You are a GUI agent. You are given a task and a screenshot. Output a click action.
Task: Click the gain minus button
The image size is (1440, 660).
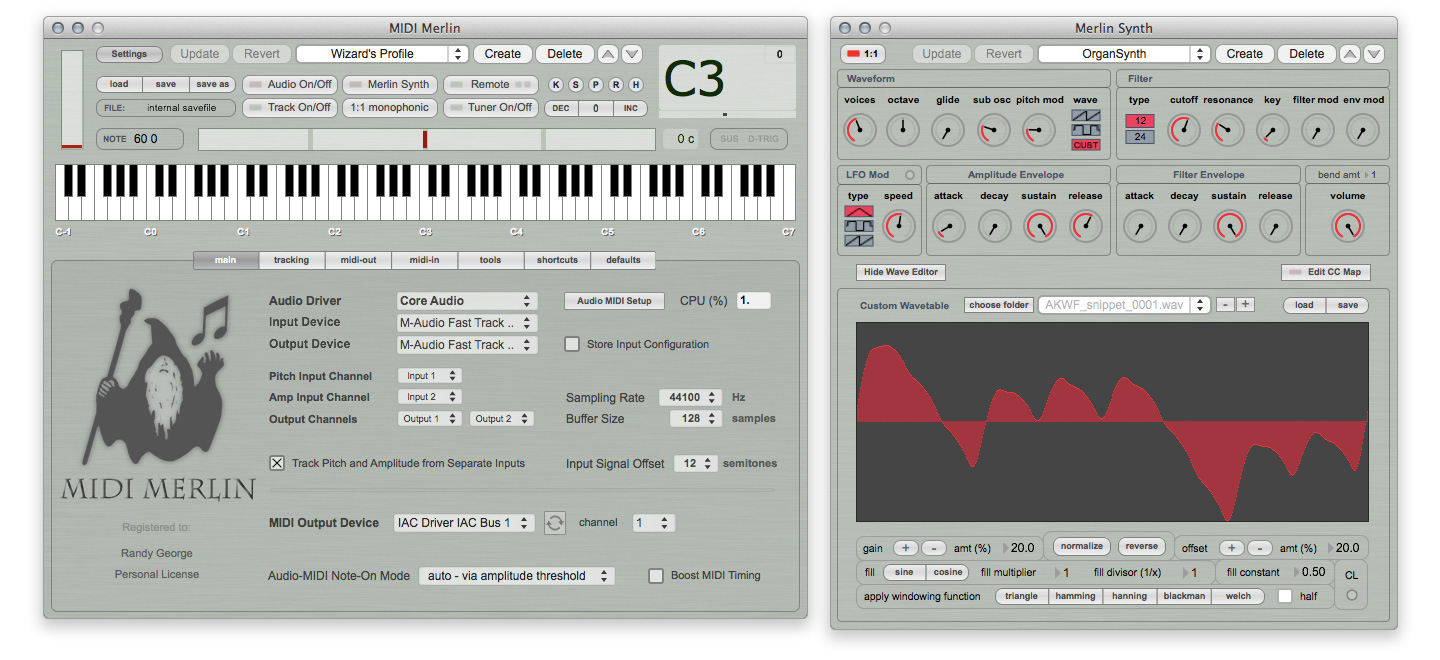click(x=932, y=548)
